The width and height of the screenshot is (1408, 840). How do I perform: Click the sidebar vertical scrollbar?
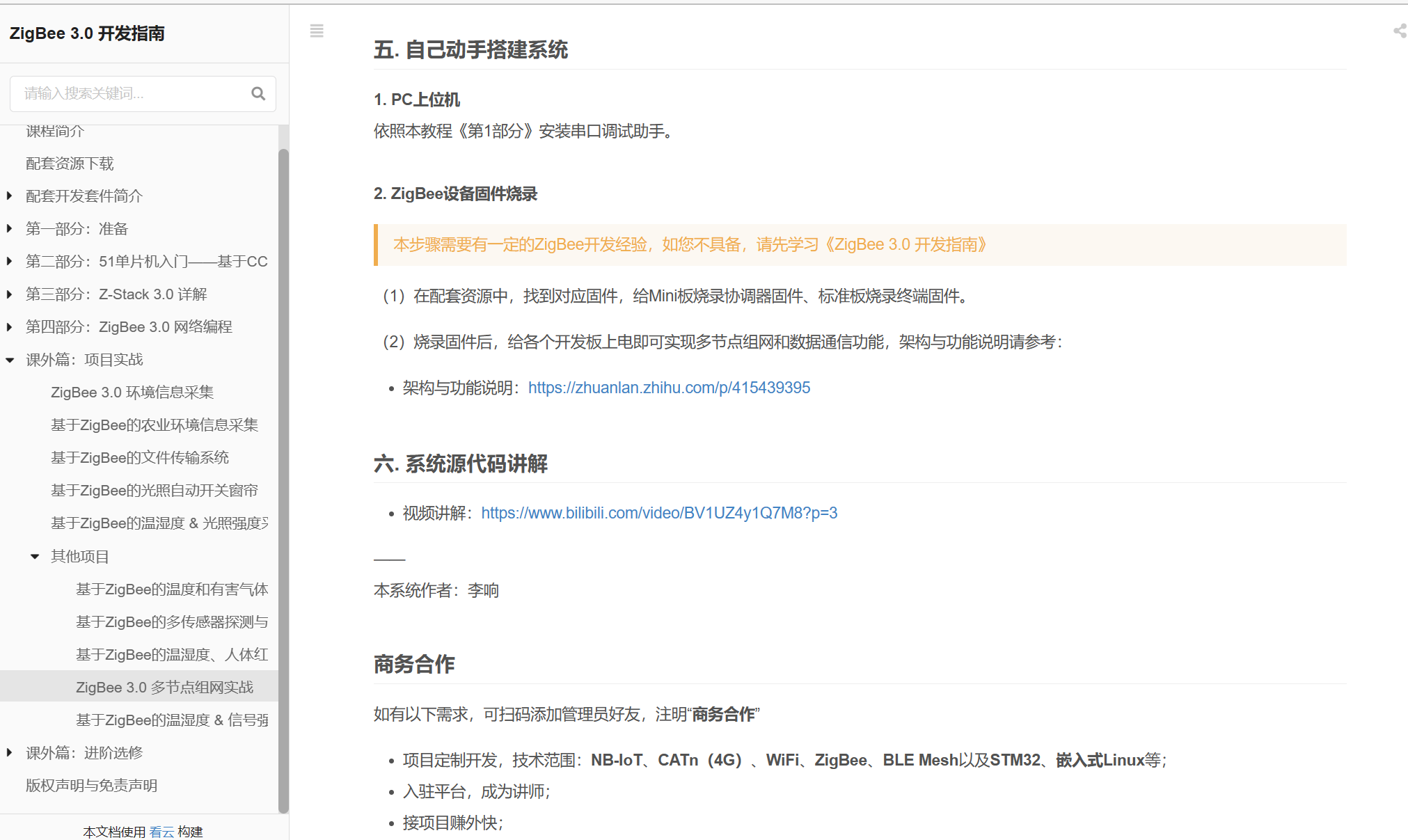(x=283, y=480)
